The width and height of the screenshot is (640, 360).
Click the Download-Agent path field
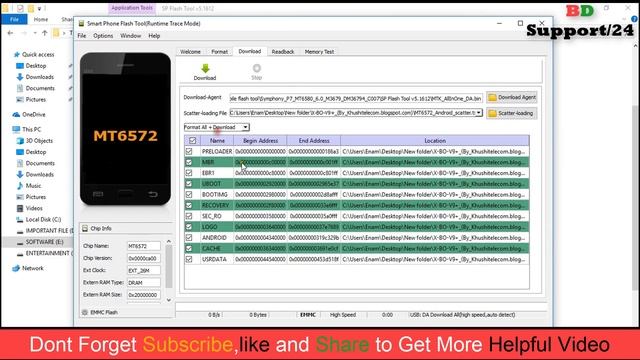(x=356, y=98)
